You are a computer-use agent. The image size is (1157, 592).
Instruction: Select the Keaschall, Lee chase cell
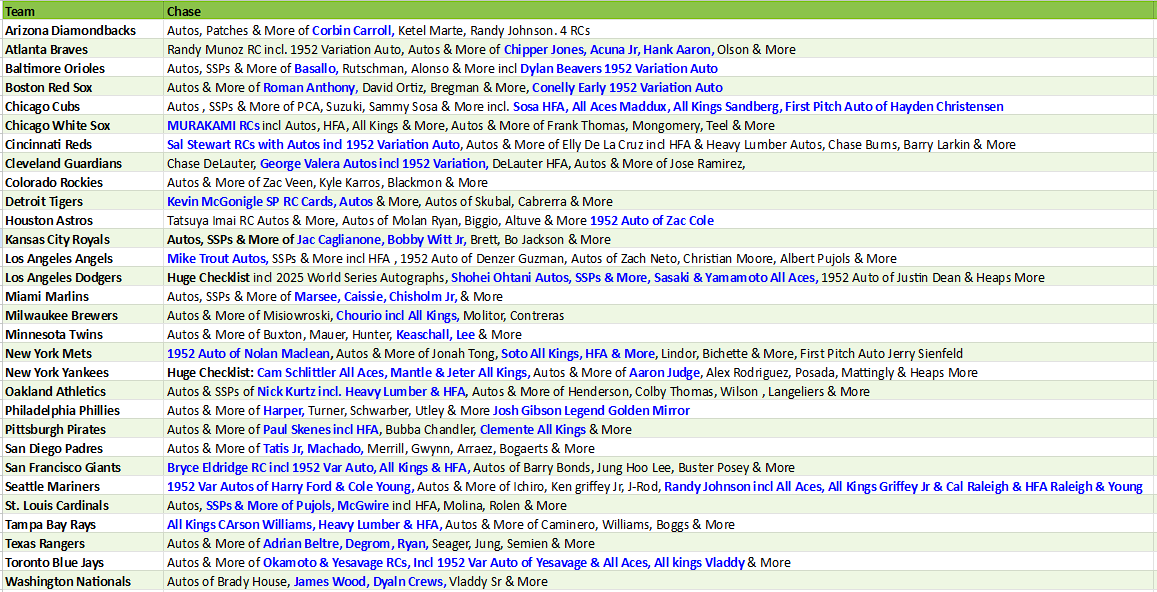(x=660, y=334)
